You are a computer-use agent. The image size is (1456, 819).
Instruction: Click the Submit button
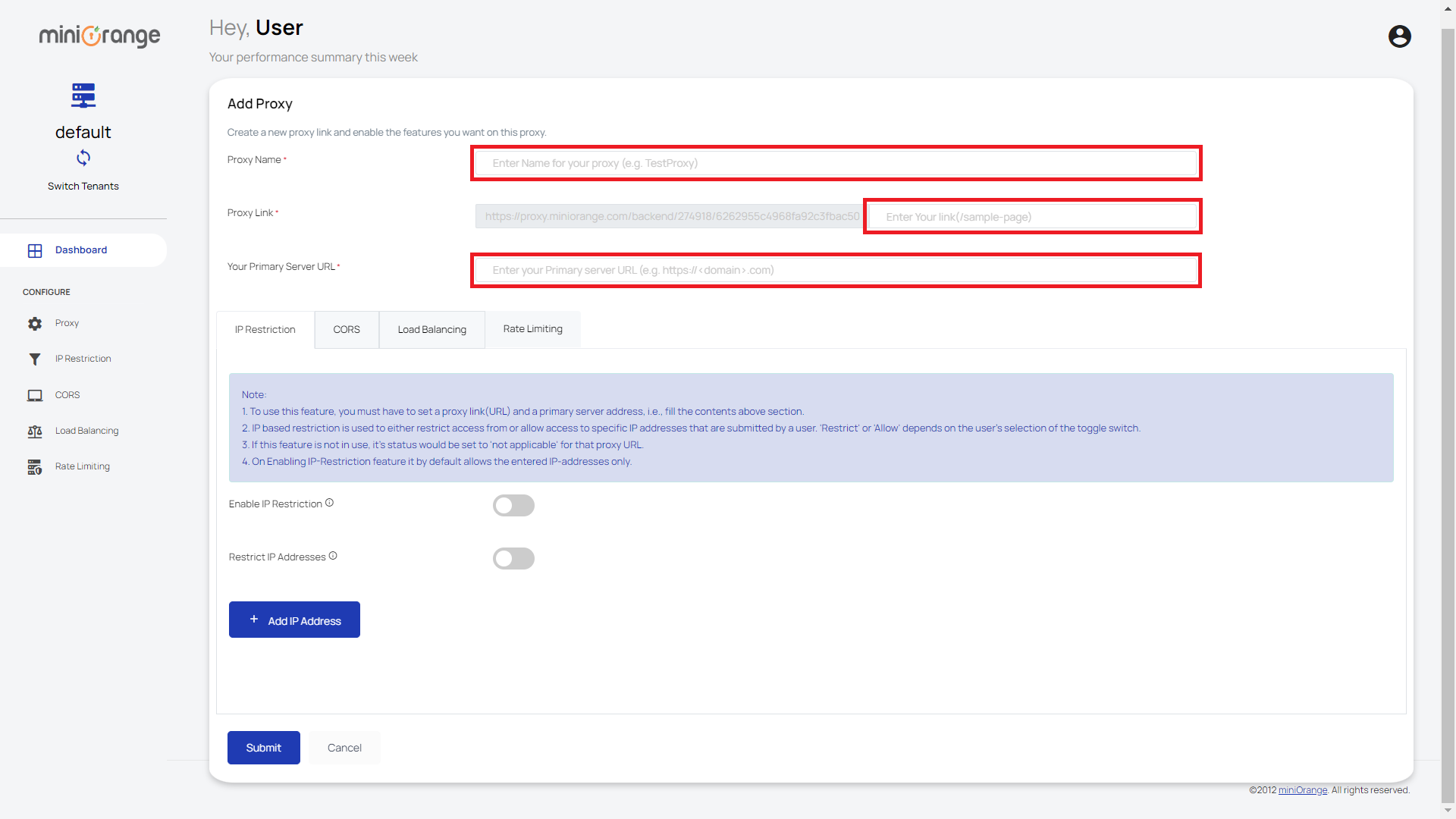pos(263,747)
